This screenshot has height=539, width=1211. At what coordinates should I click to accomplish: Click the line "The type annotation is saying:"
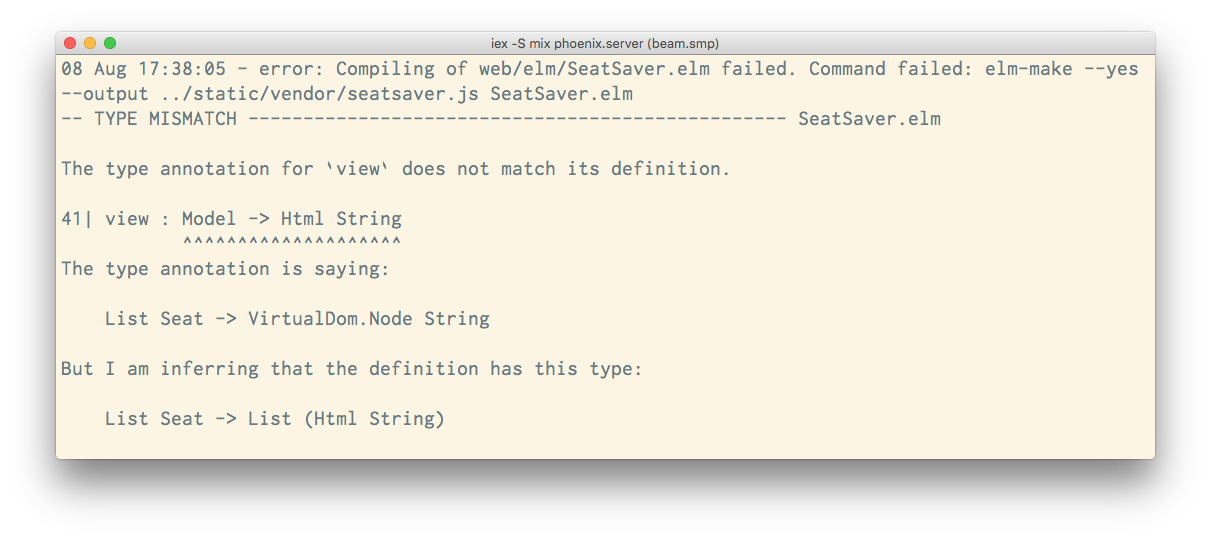pos(225,269)
